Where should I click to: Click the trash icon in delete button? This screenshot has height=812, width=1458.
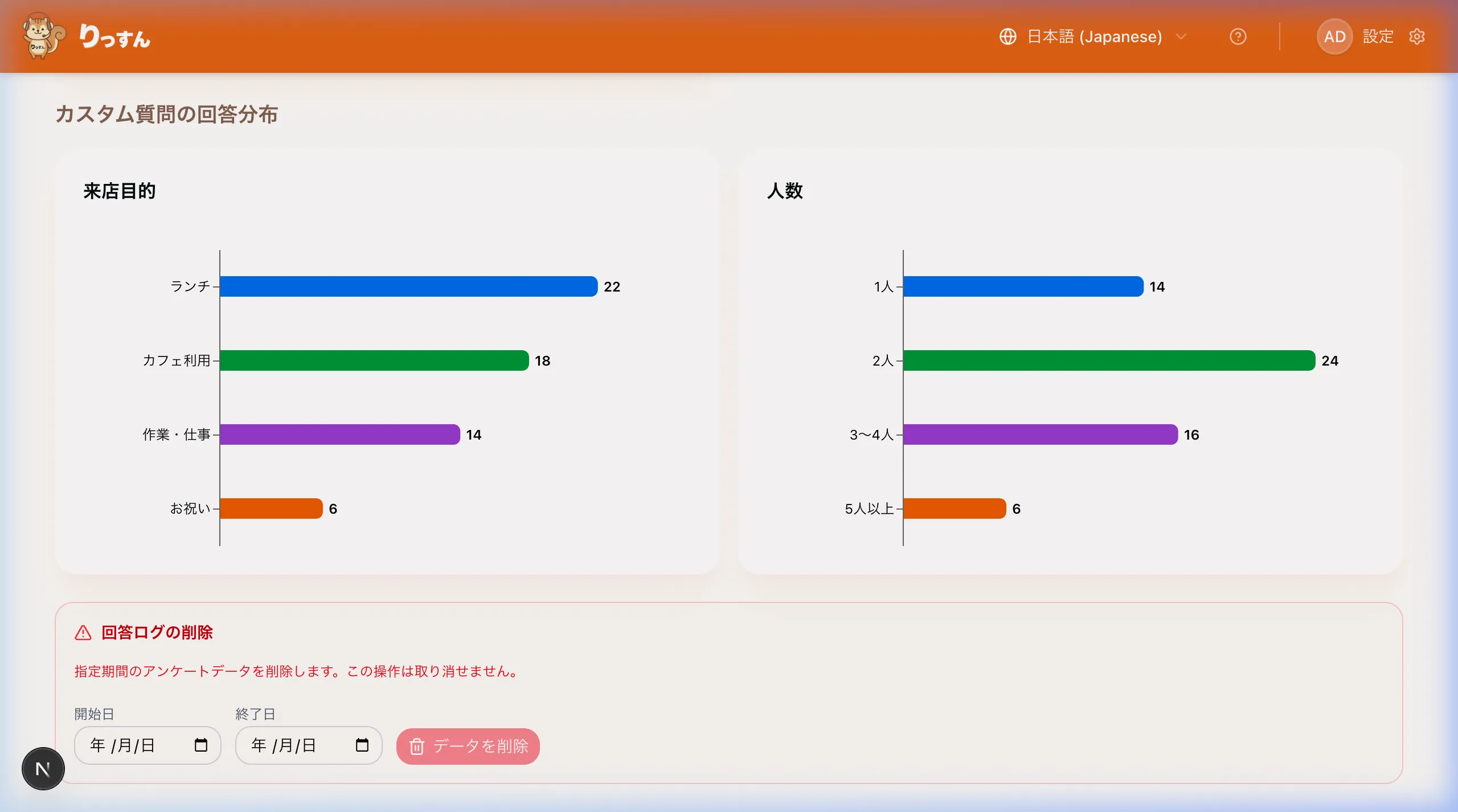(417, 746)
